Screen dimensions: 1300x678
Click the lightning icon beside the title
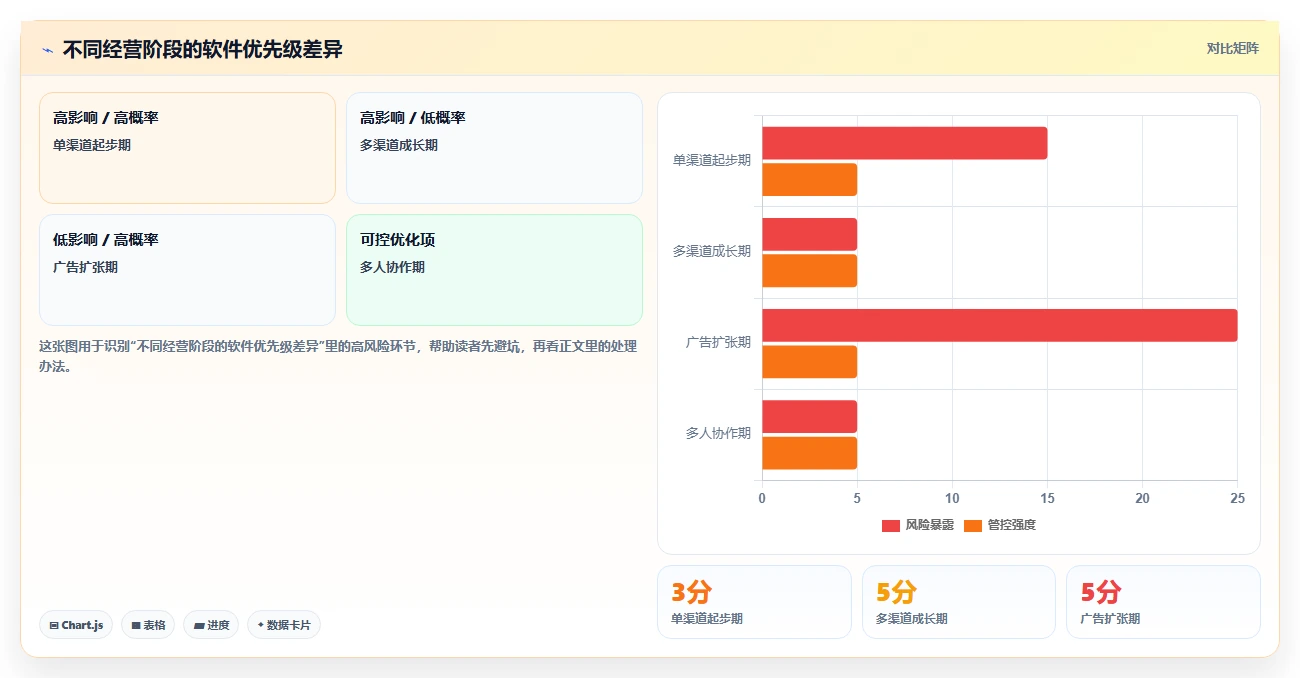pyautogui.click(x=47, y=50)
